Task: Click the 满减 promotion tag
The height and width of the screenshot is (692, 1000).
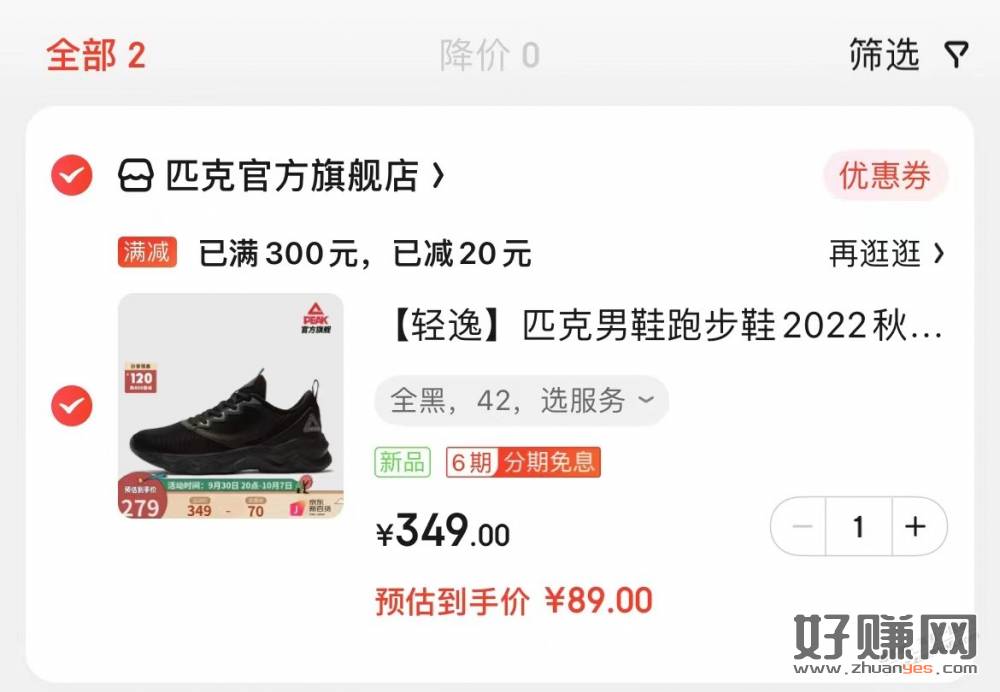Action: 147,252
